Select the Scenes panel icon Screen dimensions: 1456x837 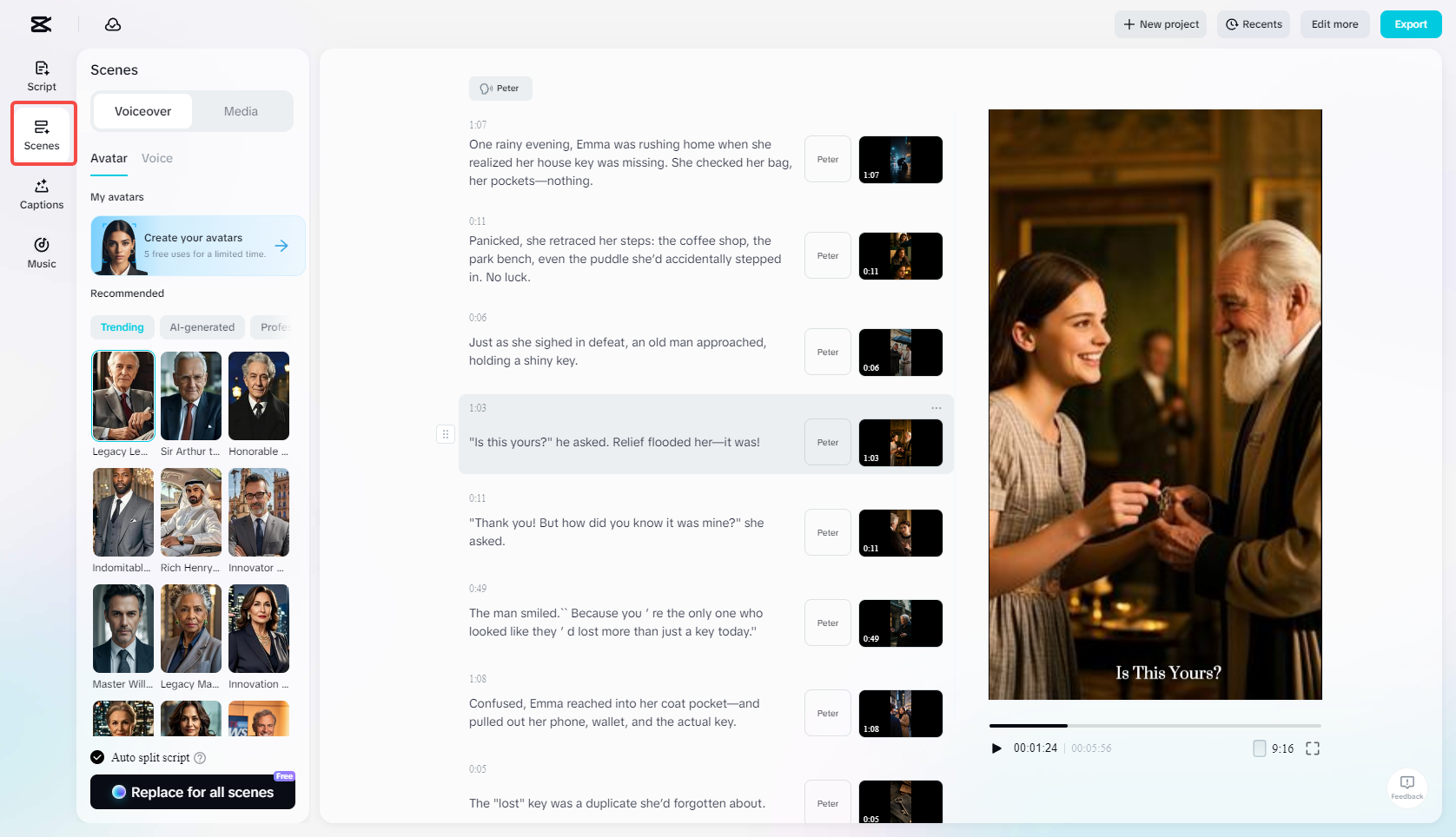tap(43, 133)
